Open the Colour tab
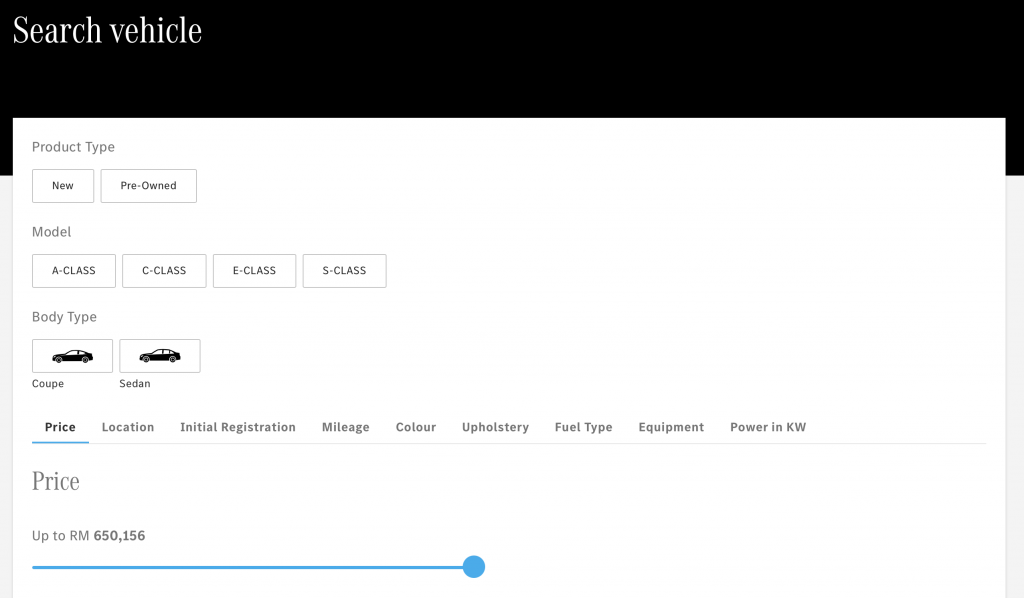Image resolution: width=1024 pixels, height=598 pixels. [415, 427]
